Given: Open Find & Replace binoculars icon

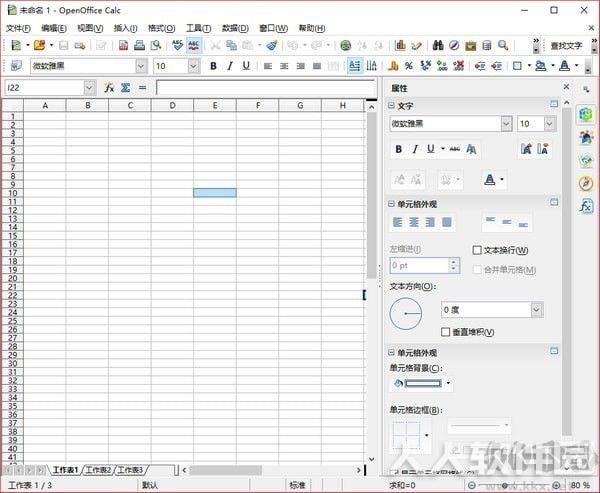Looking at the screenshot, I should [438, 45].
